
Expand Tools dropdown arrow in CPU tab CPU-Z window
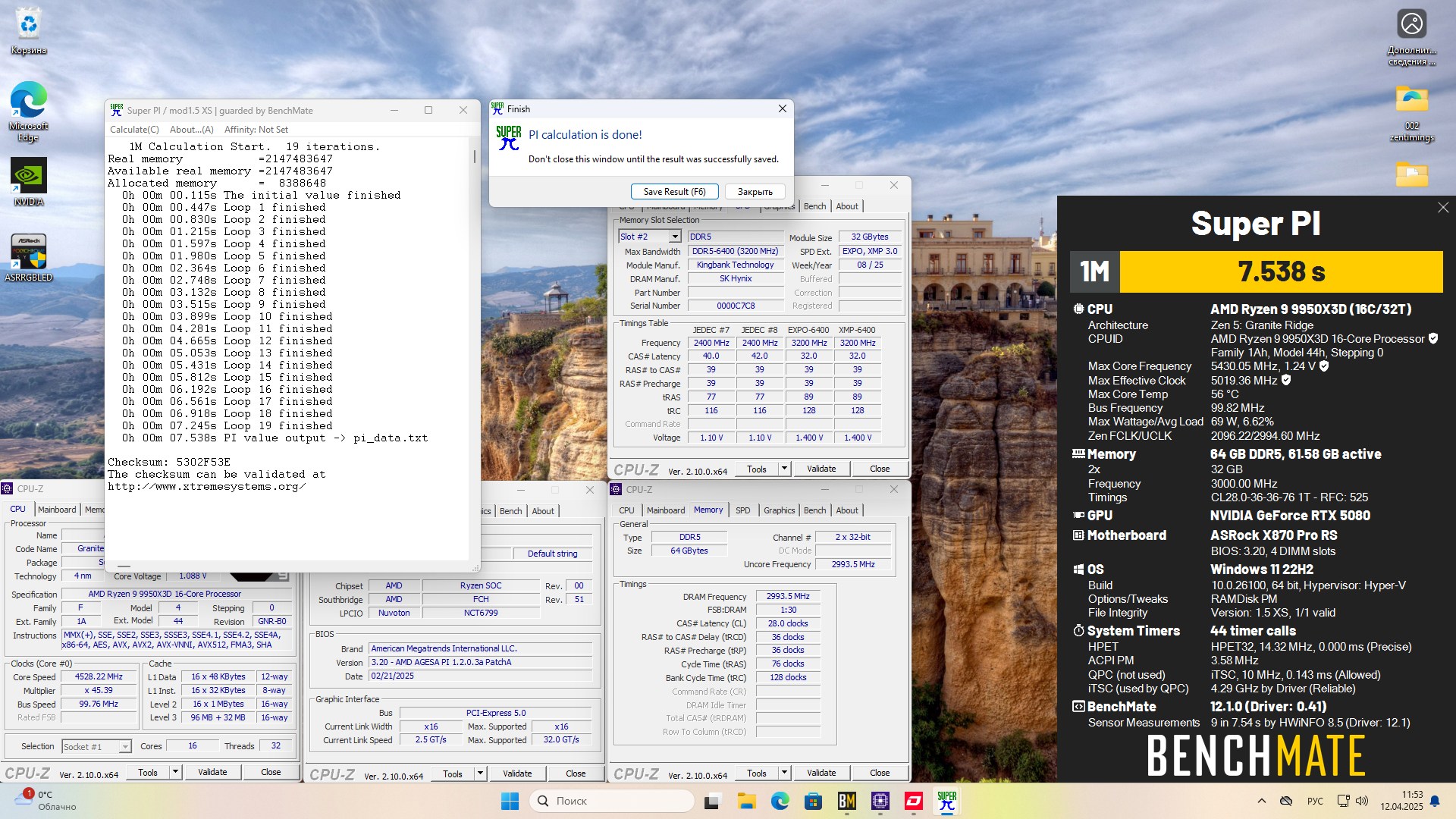click(x=175, y=772)
